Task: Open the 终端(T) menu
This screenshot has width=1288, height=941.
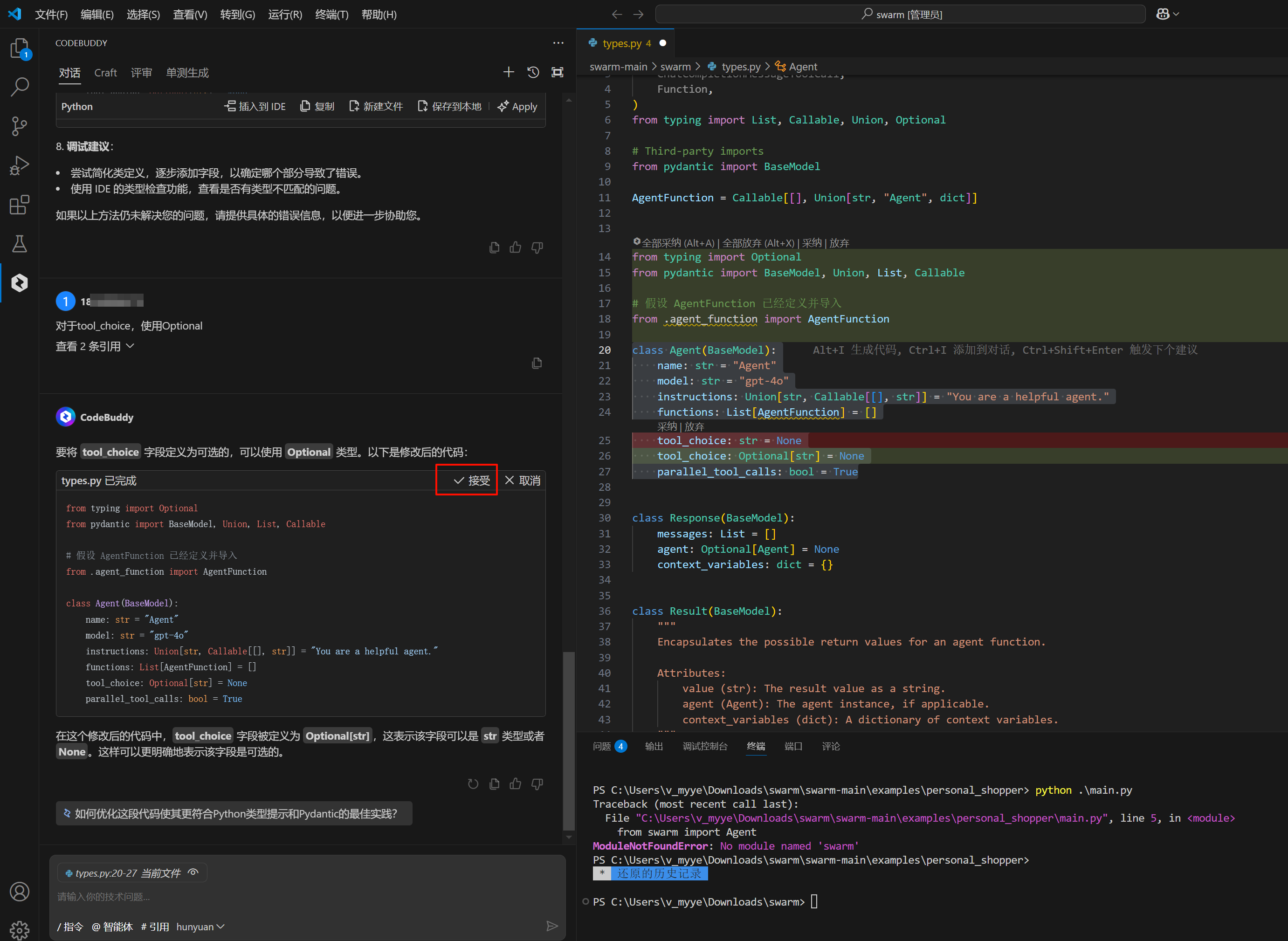Action: [331, 14]
